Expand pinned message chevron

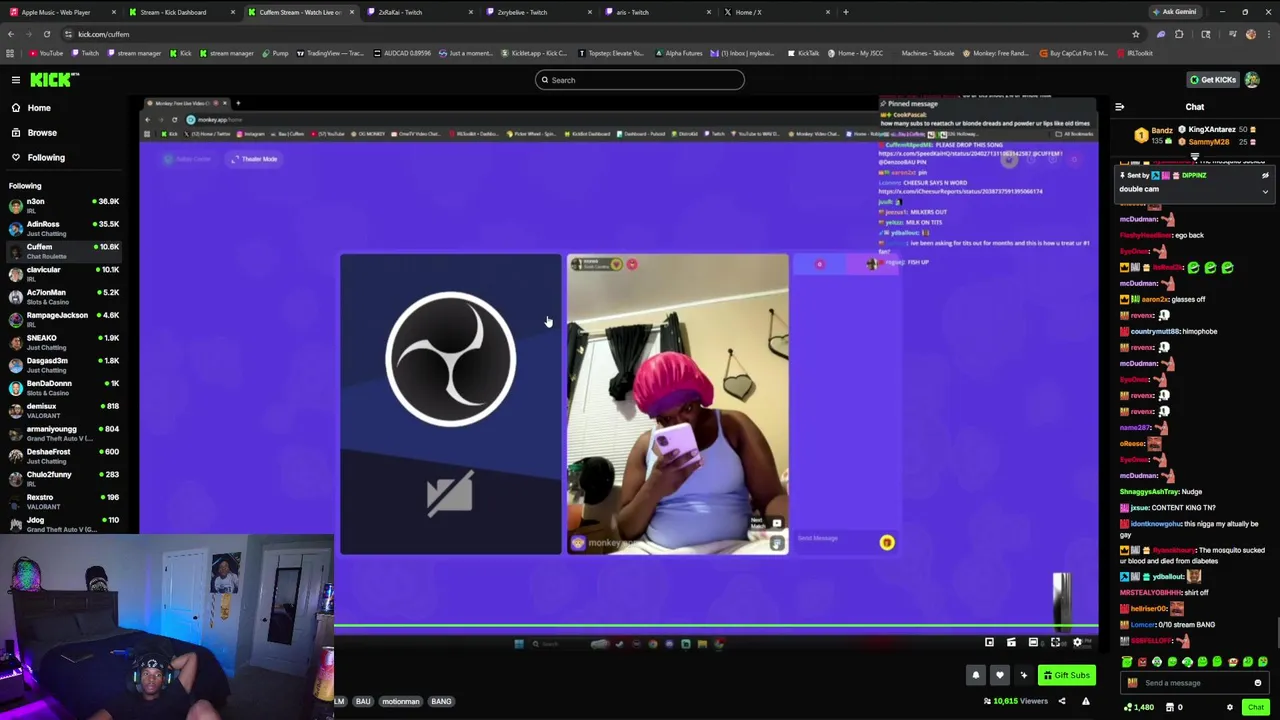pyautogui.click(x=1265, y=190)
